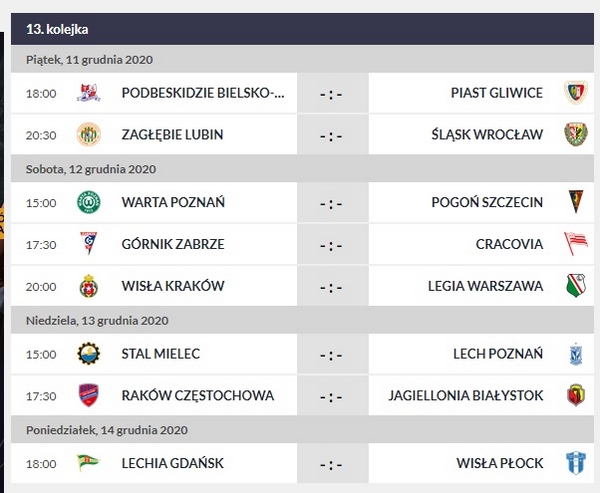The width and height of the screenshot is (600, 493).
Task: Click the Wisła Kraków vs Legia score
Action: click(331, 286)
